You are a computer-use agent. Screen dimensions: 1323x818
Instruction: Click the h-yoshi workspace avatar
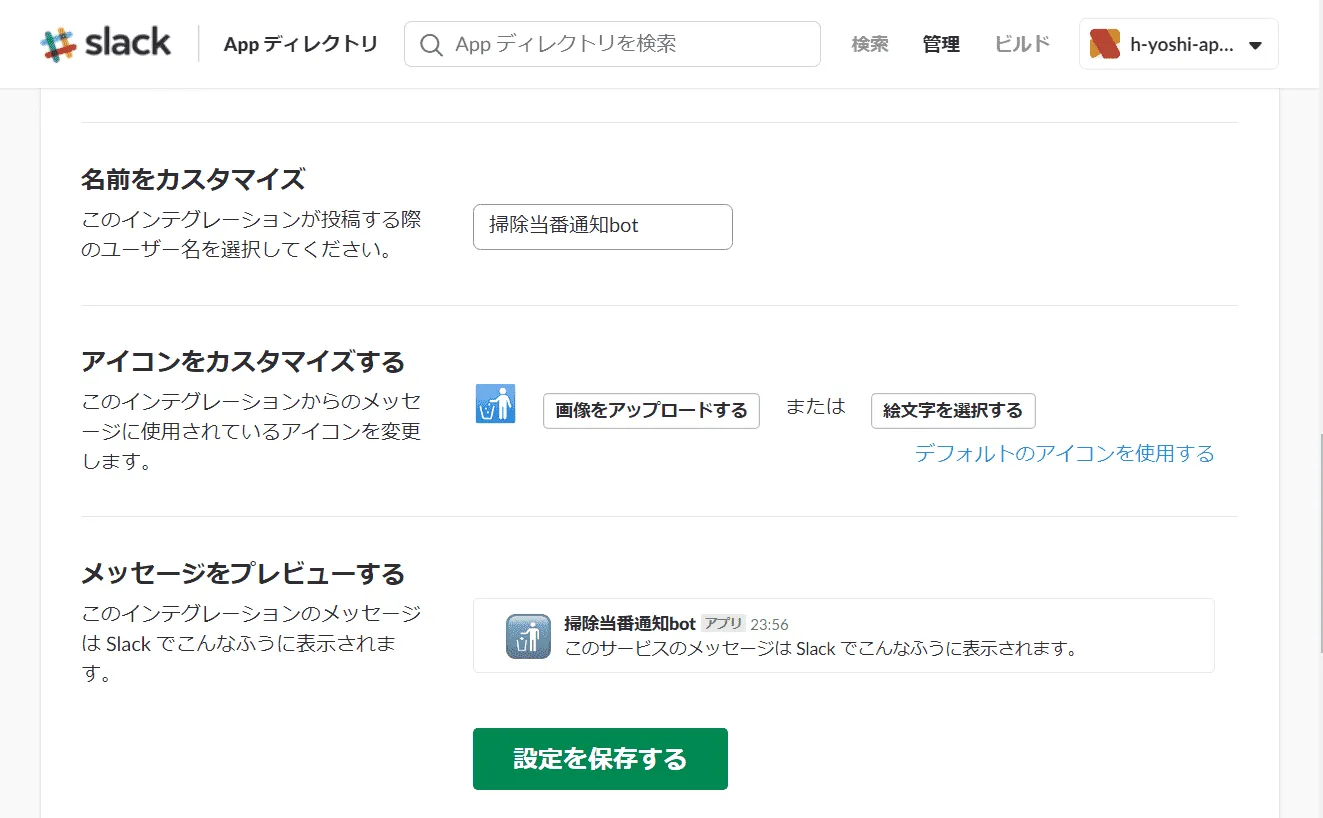(x=1106, y=43)
